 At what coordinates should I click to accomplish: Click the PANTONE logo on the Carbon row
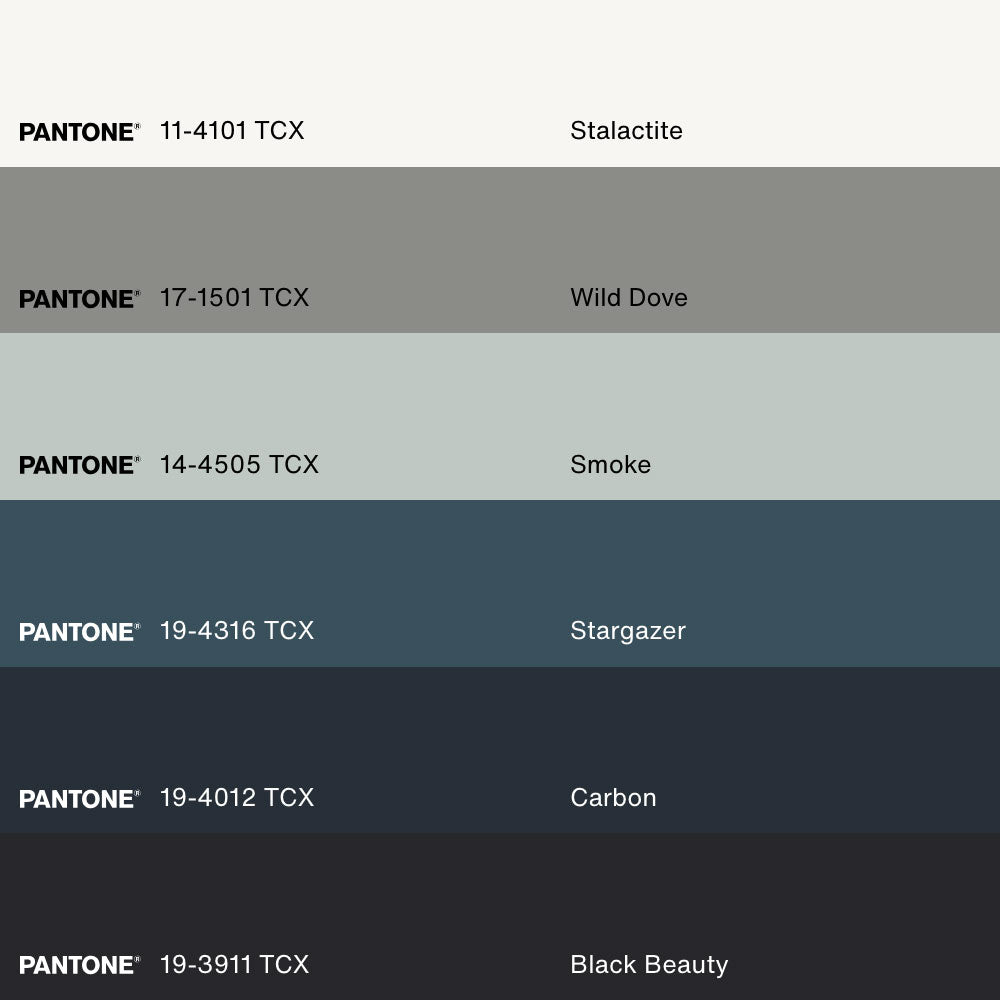coord(79,799)
